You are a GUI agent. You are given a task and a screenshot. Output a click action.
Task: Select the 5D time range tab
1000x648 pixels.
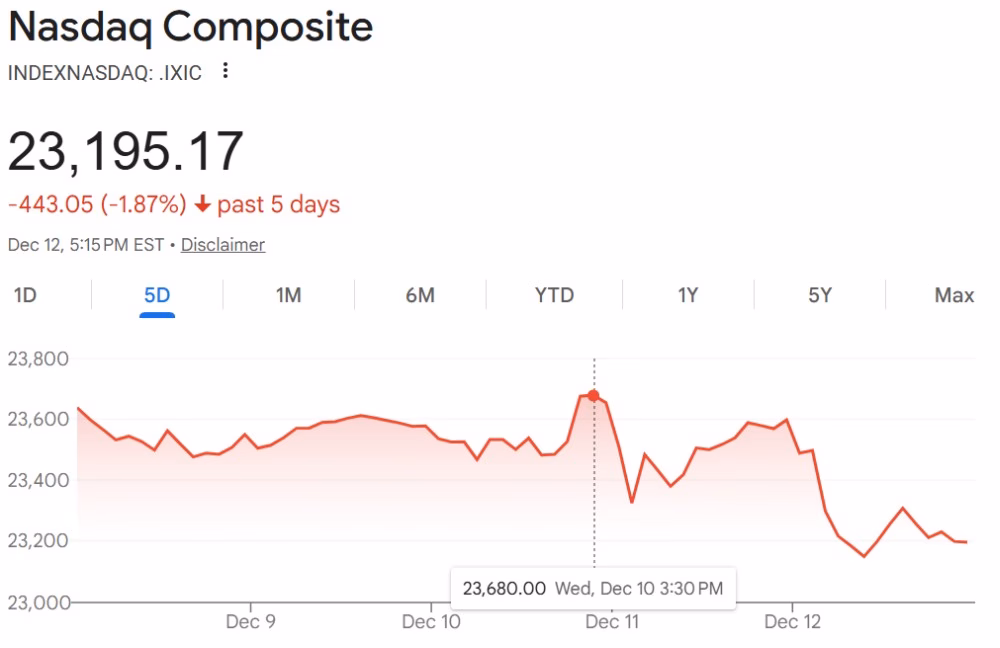point(157,295)
